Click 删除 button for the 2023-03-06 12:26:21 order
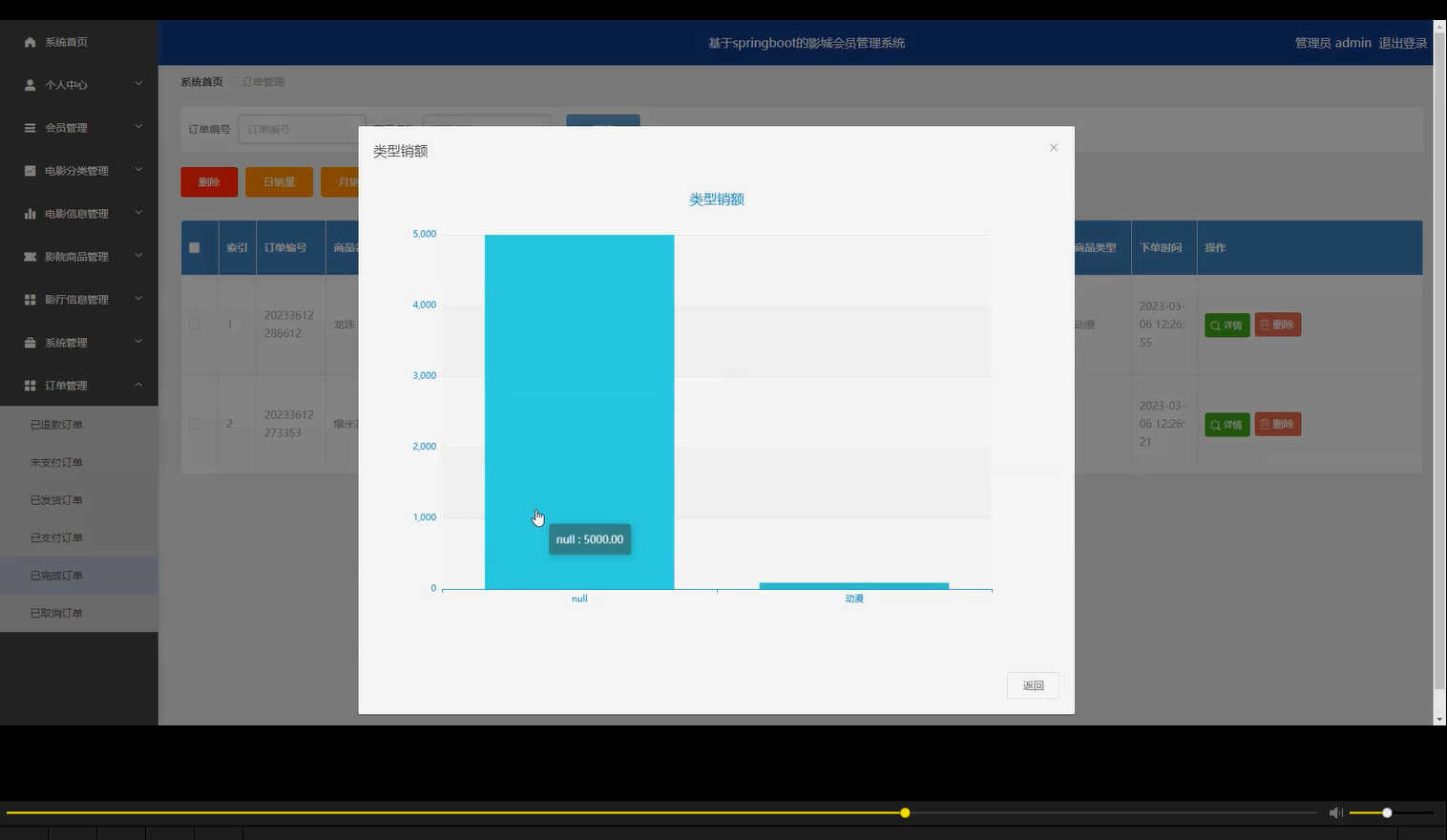 coord(1277,424)
